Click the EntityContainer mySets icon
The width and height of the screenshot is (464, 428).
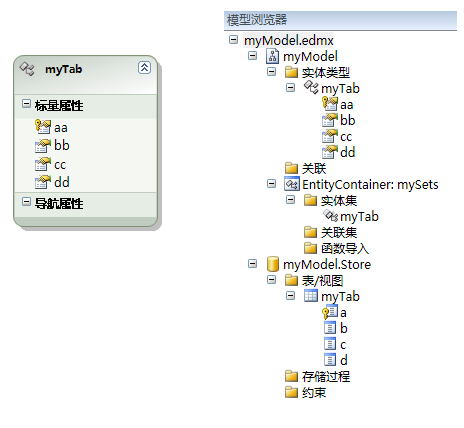(x=292, y=184)
